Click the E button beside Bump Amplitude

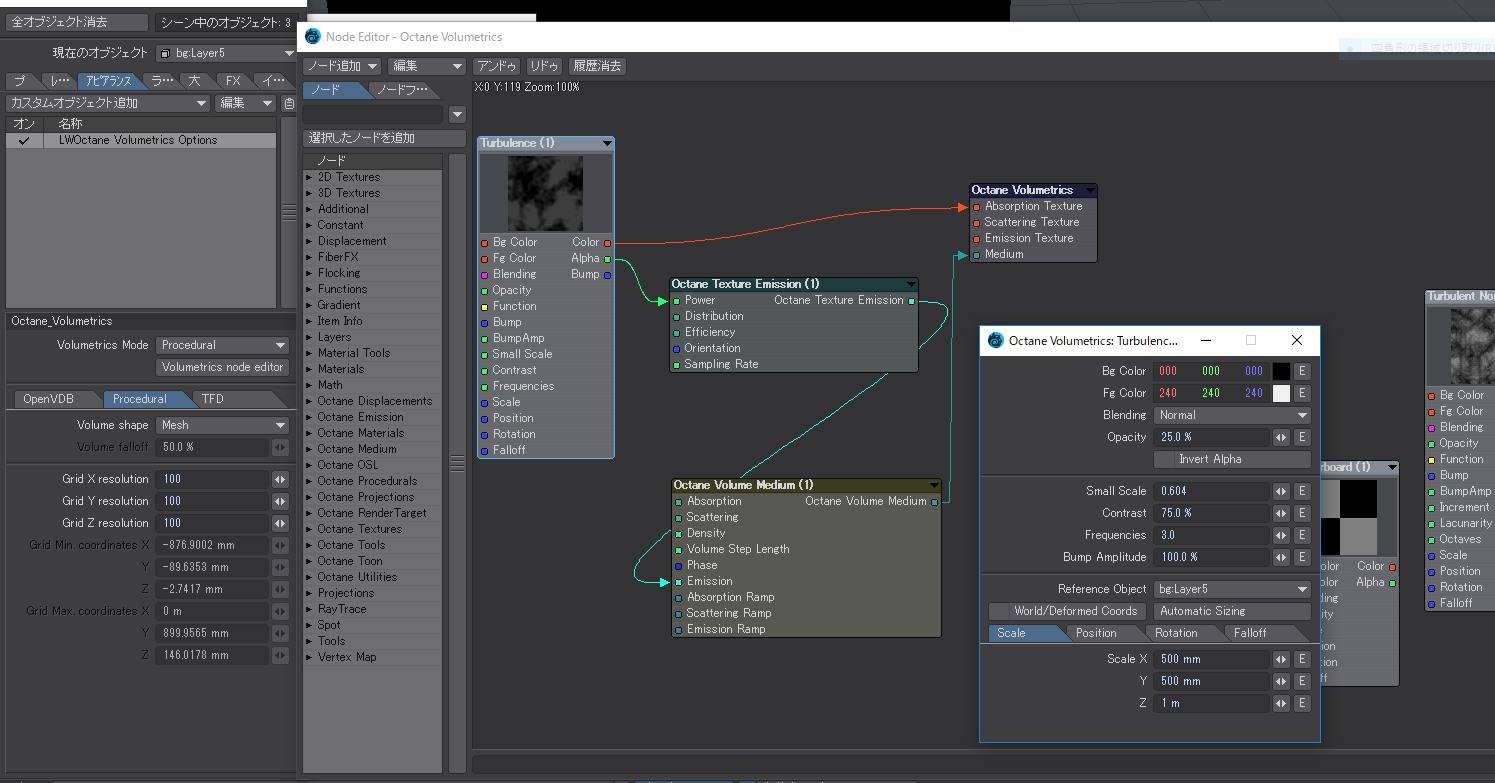(1302, 557)
